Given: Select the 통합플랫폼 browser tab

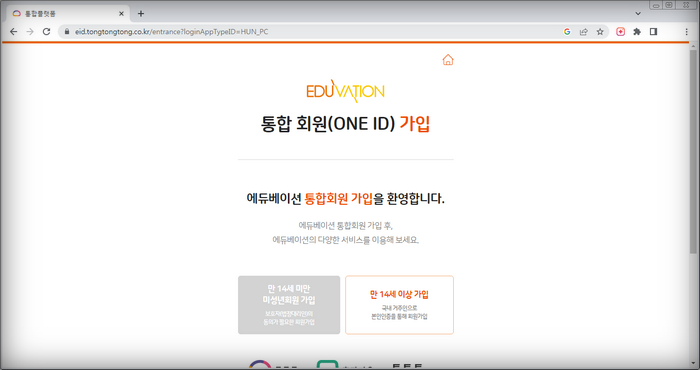Looking at the screenshot, I should [x=68, y=14].
